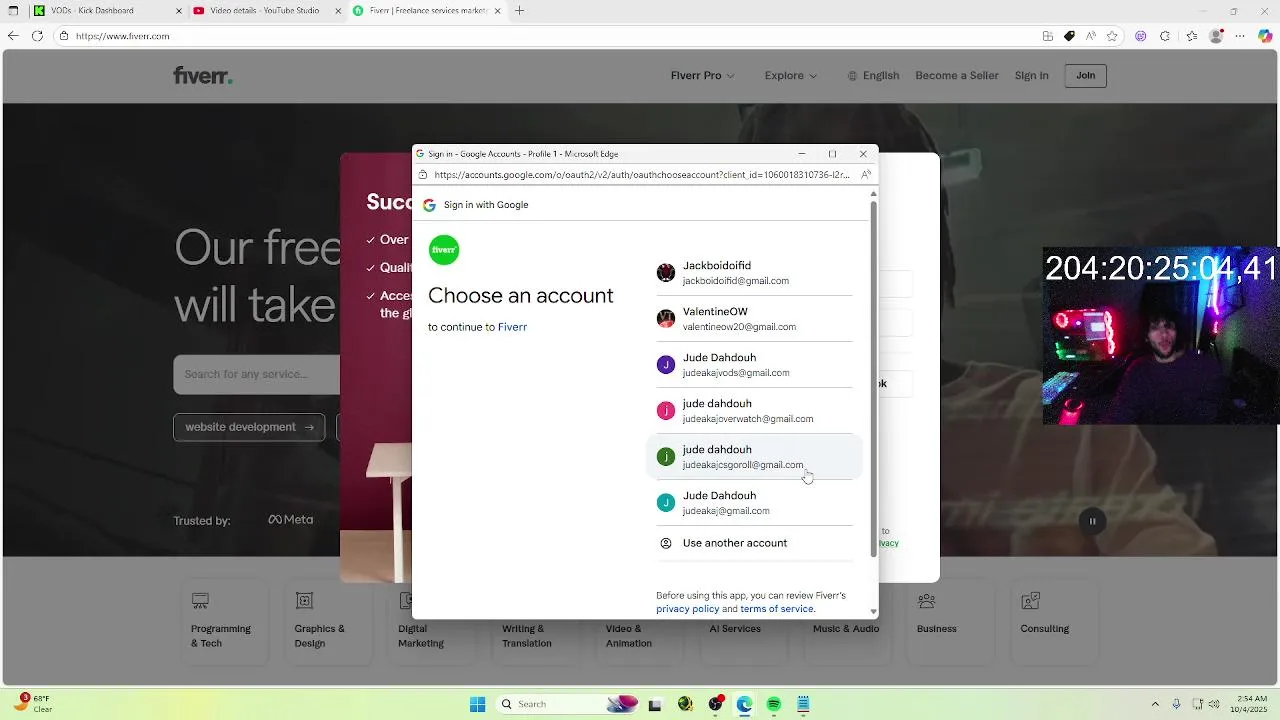Open Fiverr privacy policy link
The image size is (1280, 720).
coord(688,609)
